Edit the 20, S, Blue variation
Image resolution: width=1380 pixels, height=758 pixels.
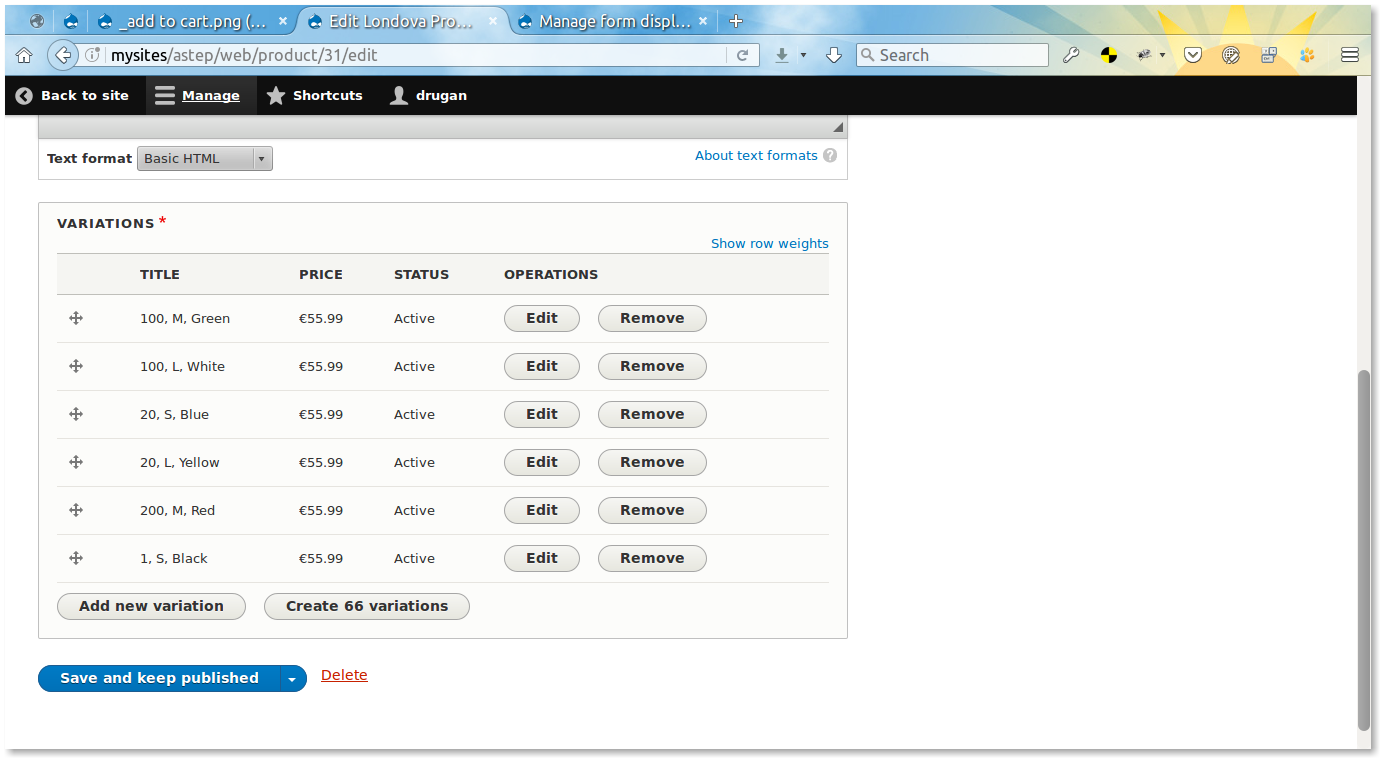541,414
